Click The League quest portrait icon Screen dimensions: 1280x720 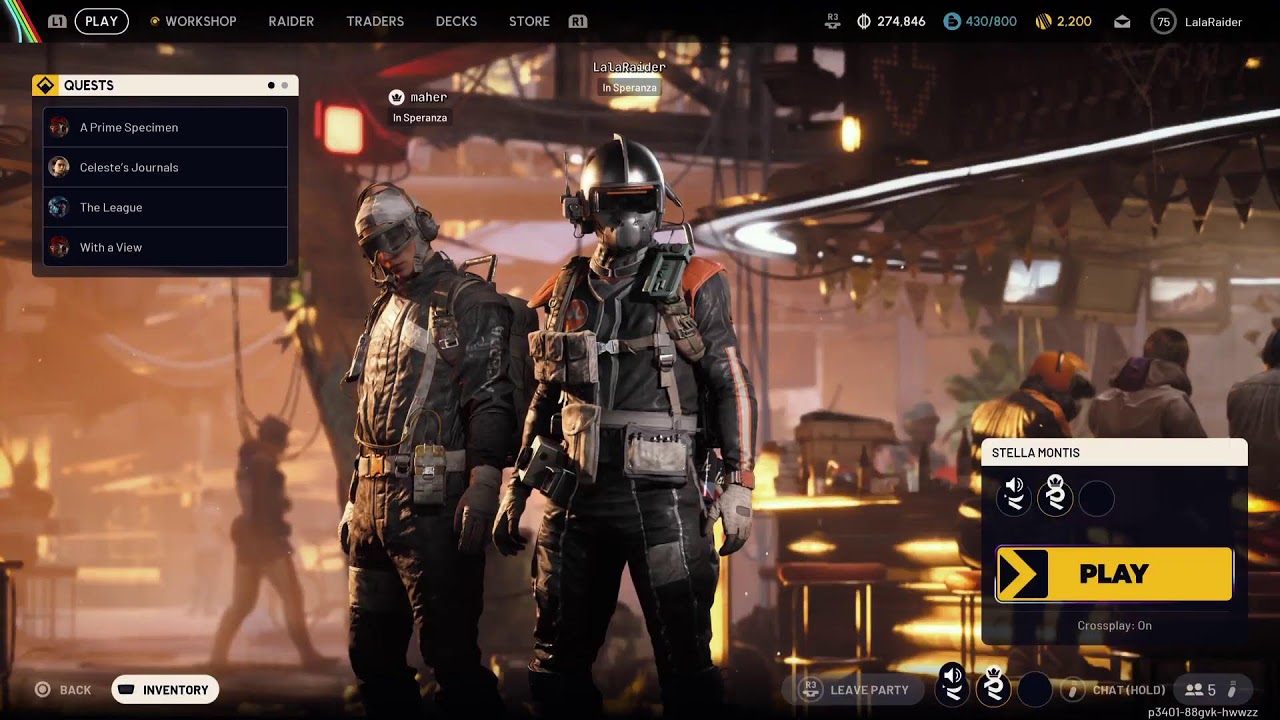(59, 207)
